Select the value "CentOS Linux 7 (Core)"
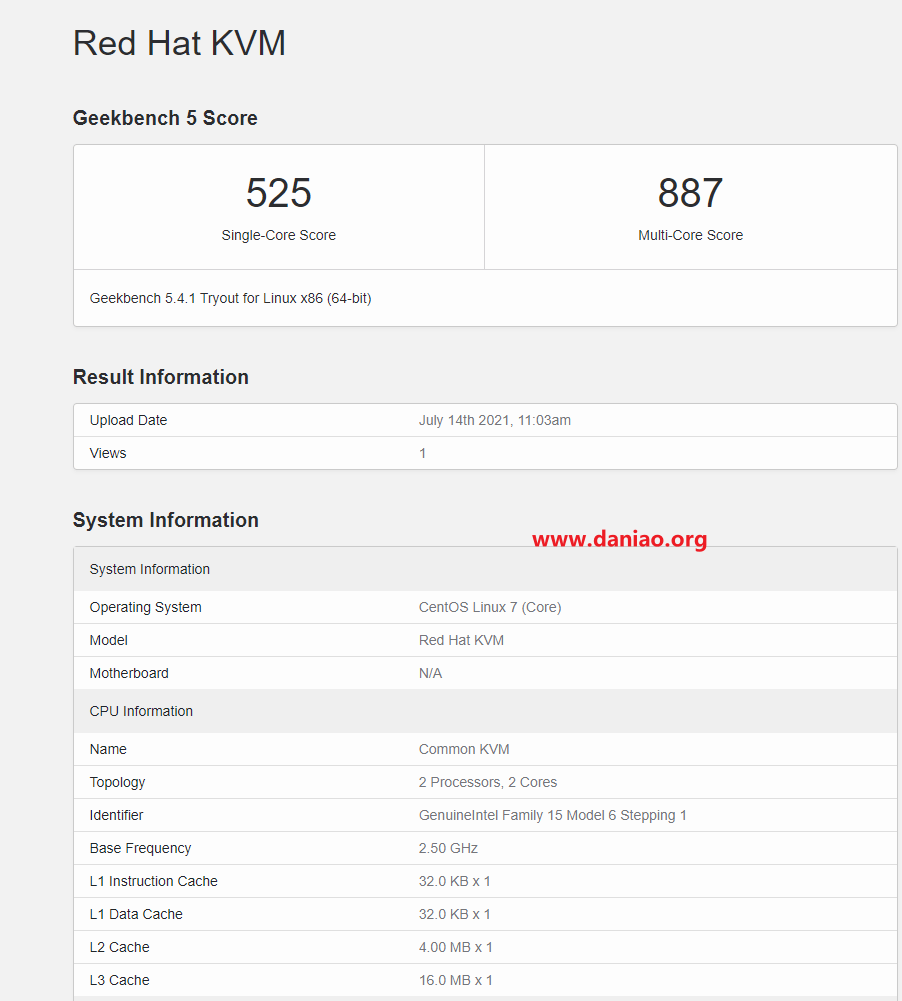902x1001 pixels. [x=490, y=607]
